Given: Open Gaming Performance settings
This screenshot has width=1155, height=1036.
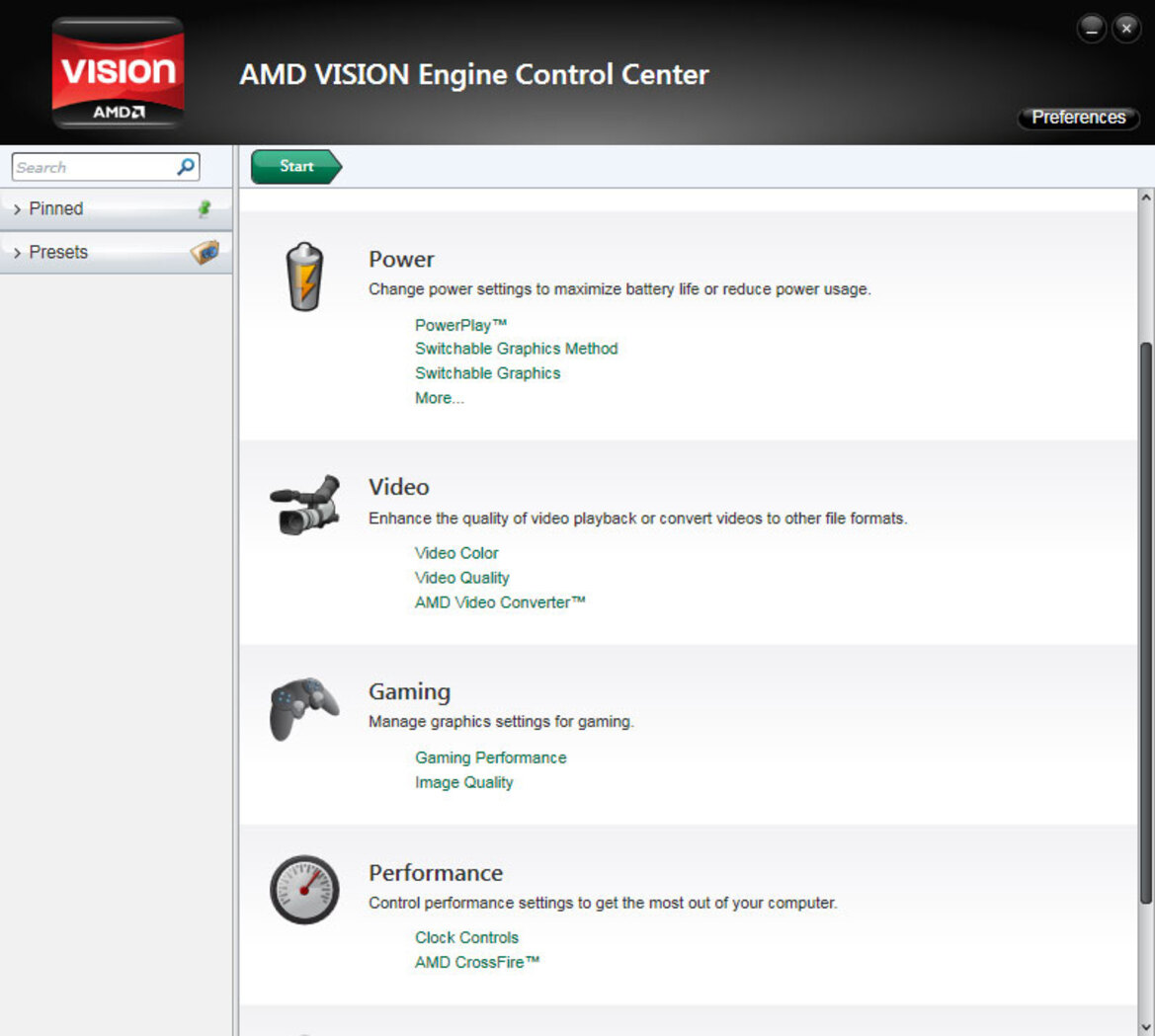Looking at the screenshot, I should [x=491, y=757].
